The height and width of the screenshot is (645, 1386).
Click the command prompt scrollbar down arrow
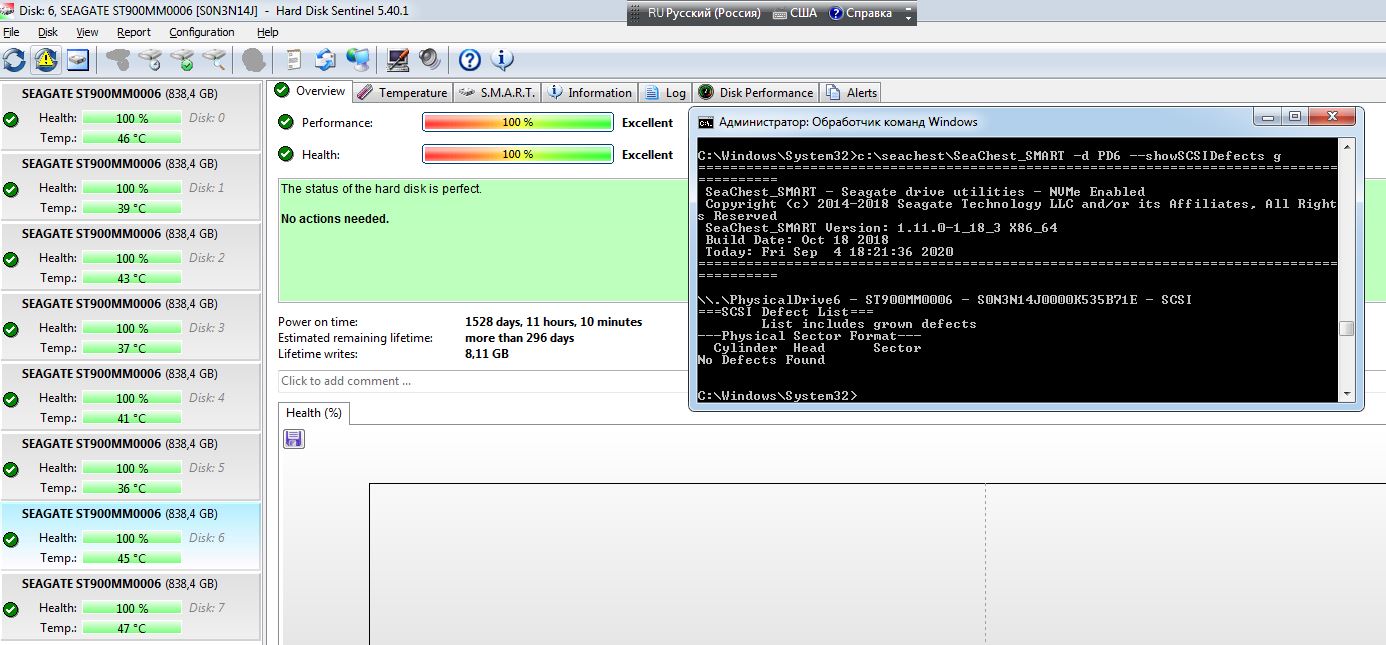1347,395
